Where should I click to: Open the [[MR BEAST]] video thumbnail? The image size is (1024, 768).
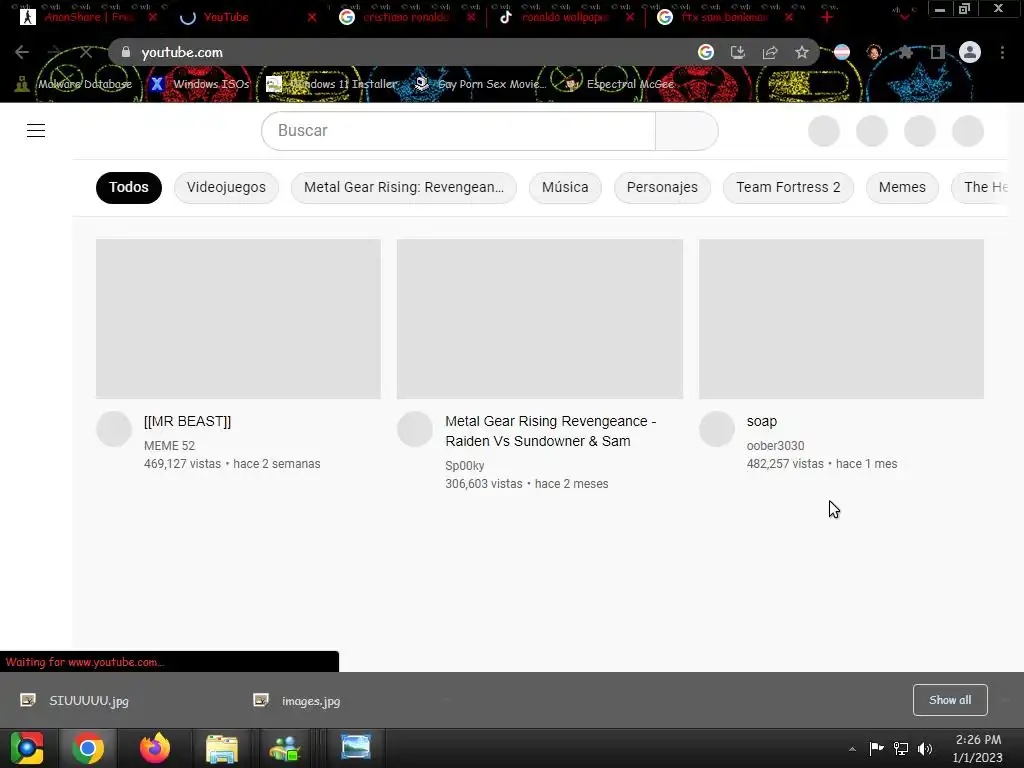point(238,319)
